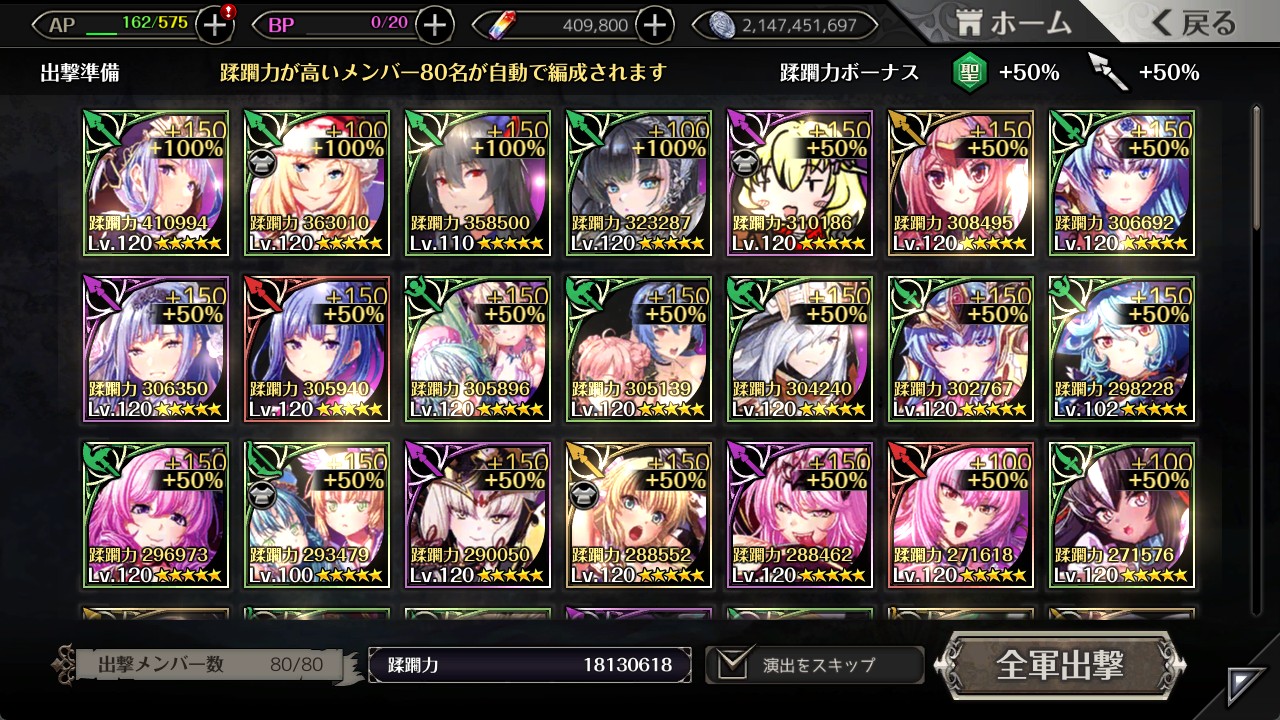Screen dimensions: 1280x720
Task: Open the corner triangle menu icon
Action: tap(1245, 686)
